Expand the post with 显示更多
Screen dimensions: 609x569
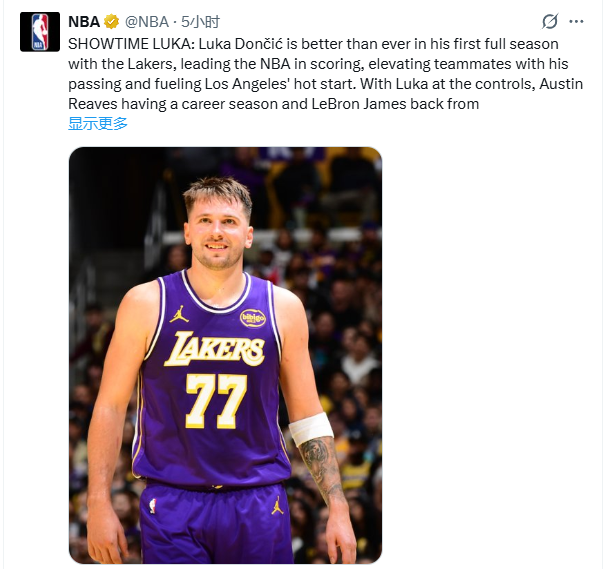click(98, 124)
